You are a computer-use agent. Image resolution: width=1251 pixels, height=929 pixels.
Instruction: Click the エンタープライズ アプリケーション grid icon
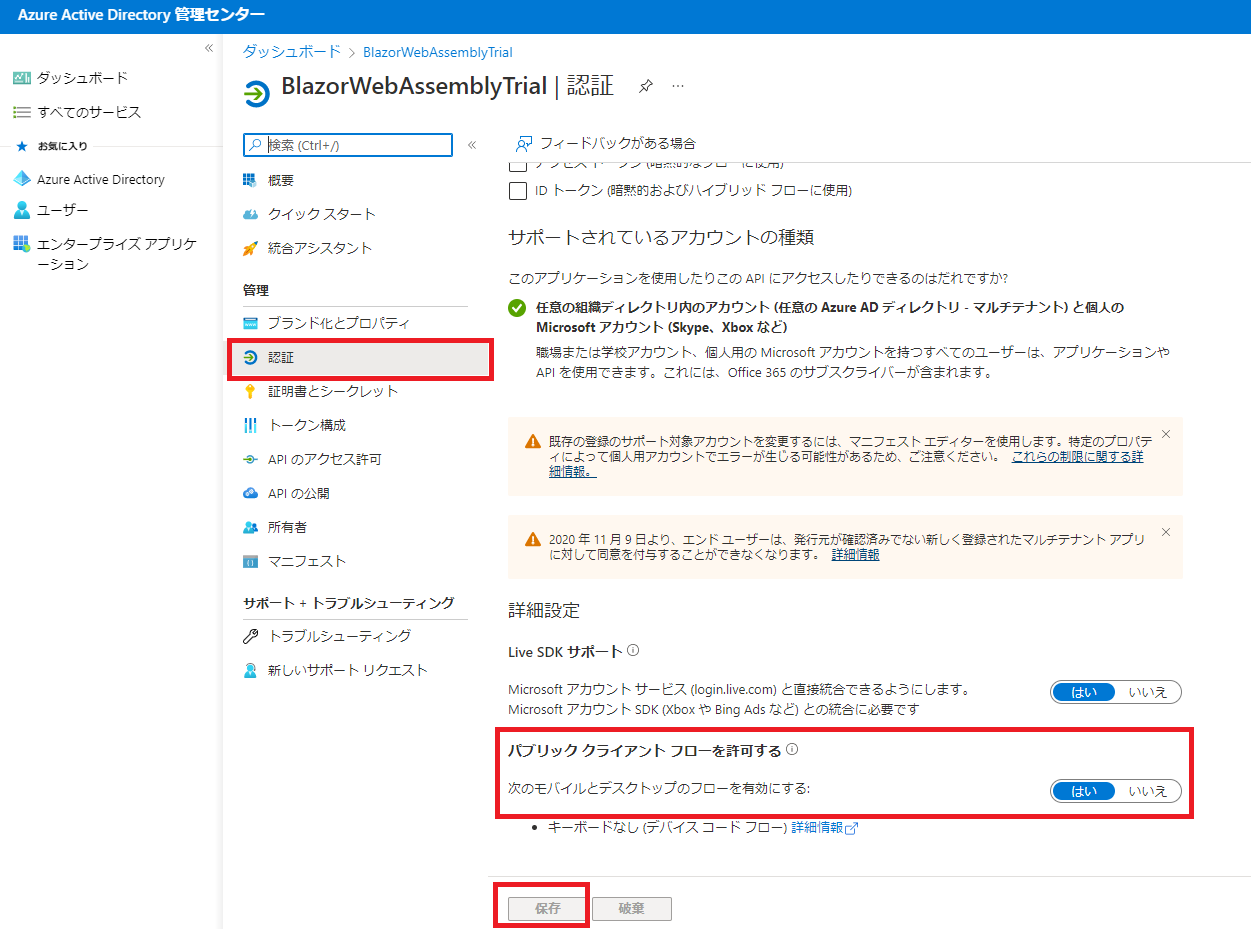[x=22, y=243]
